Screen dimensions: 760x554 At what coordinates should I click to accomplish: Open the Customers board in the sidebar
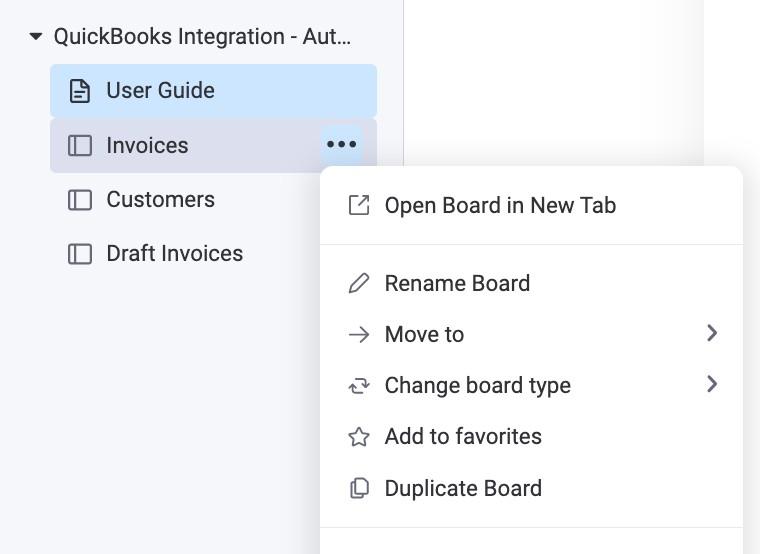[160, 200]
